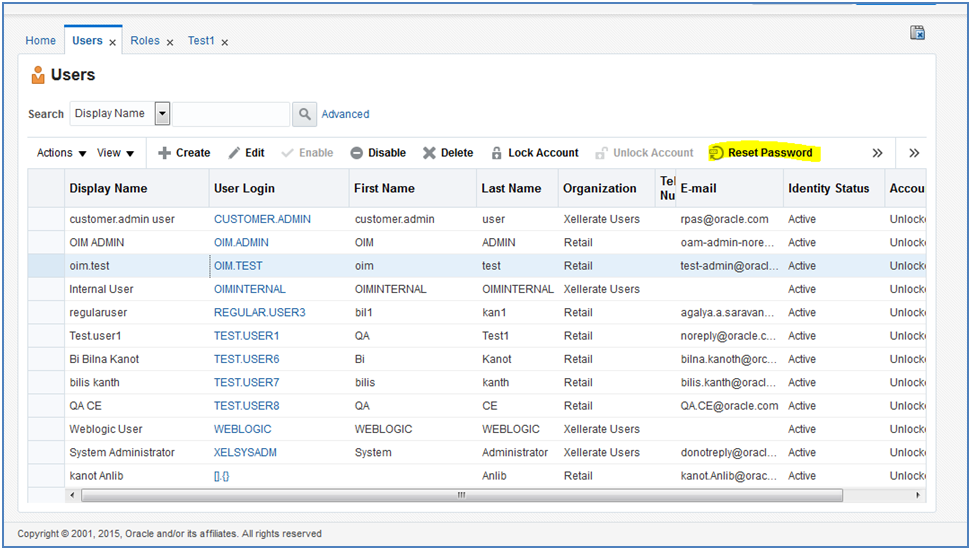Image resolution: width=971 pixels, height=550 pixels.
Task: Switch to the Users tab
Action: click(87, 40)
